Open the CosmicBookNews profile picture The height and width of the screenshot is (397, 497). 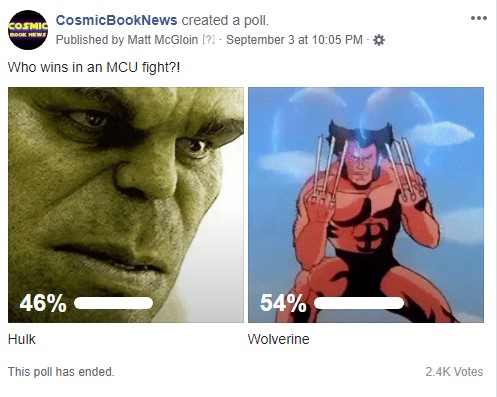click(x=28, y=30)
